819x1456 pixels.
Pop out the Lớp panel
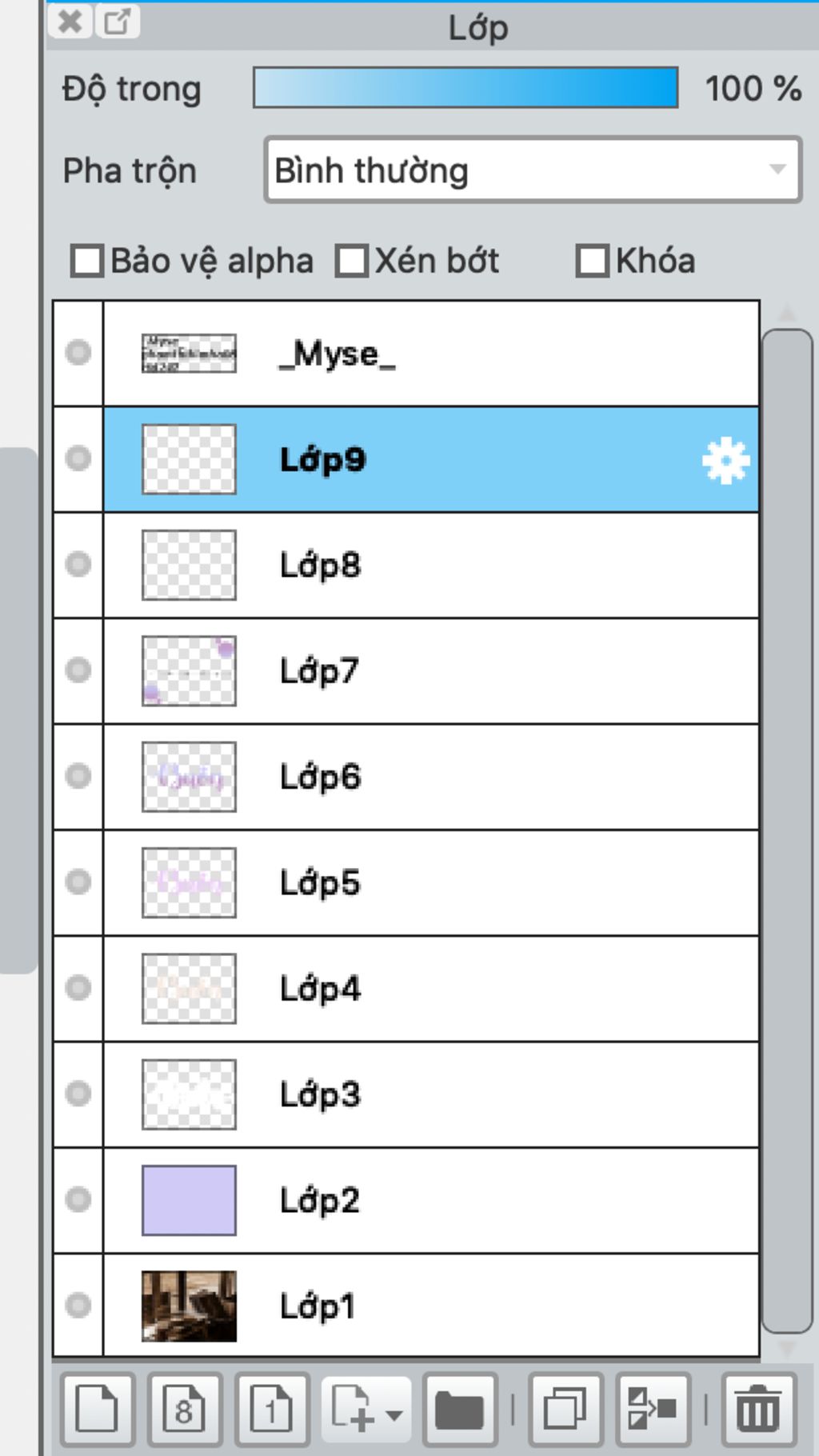click(x=118, y=22)
